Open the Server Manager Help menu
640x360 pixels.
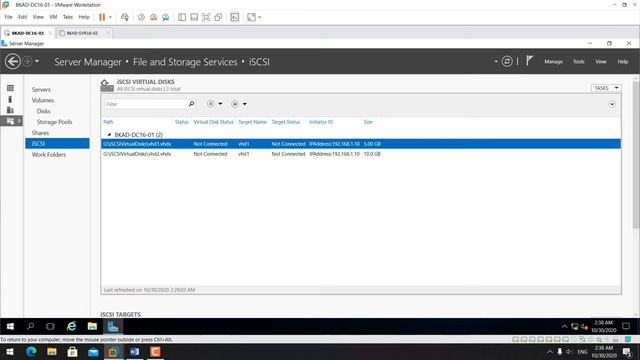622,62
